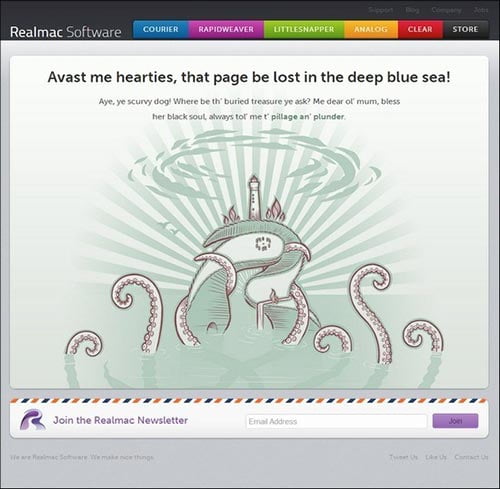
Task: Go to the Support link
Action: coord(380,10)
